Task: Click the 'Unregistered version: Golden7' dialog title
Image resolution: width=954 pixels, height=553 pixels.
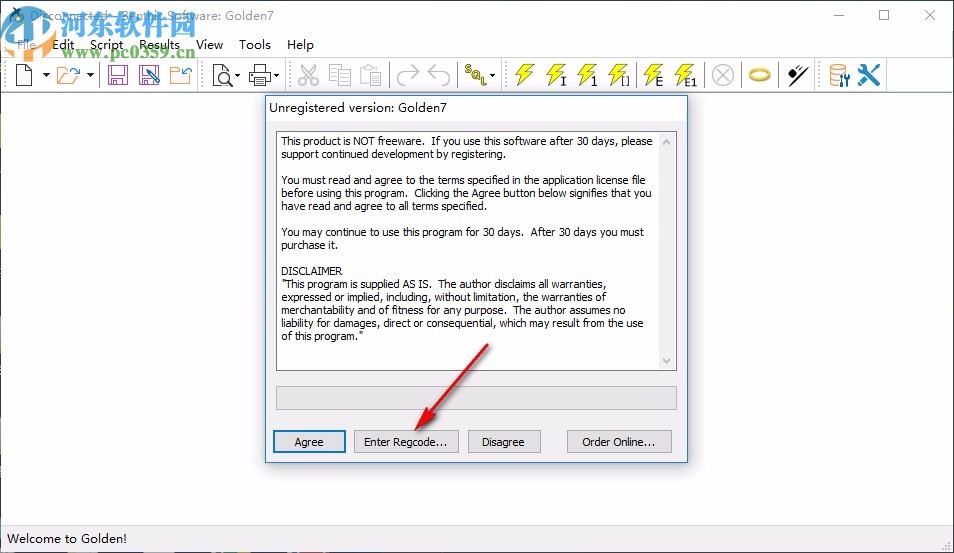Action: click(358, 108)
